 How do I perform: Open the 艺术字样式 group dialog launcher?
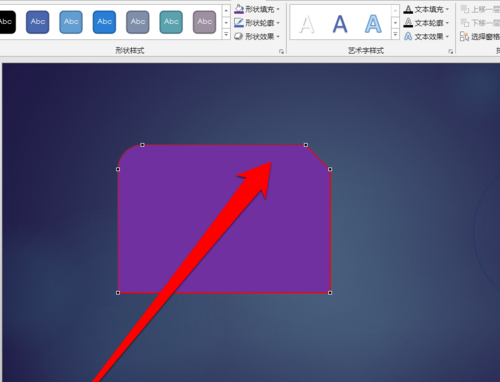point(451,51)
